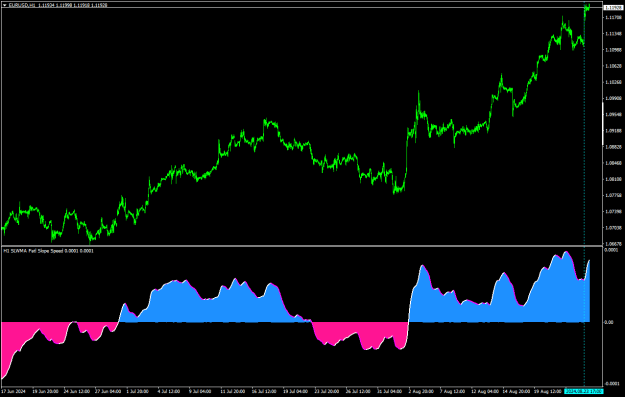This screenshot has height=397, width=625.
Task: Click the 17 Jun 2024 date label
Action: tap(13, 391)
